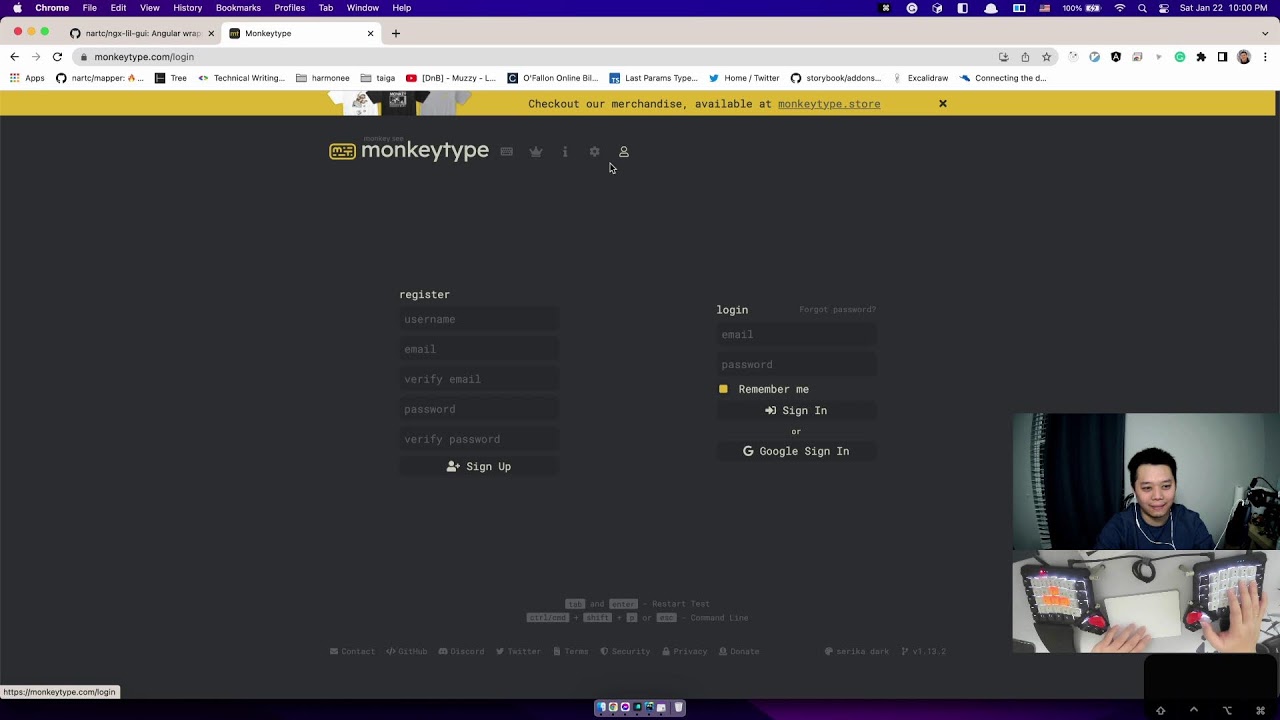Viewport: 1280px width, 720px height.
Task: Go back to the previous page
Action: (x=14, y=57)
